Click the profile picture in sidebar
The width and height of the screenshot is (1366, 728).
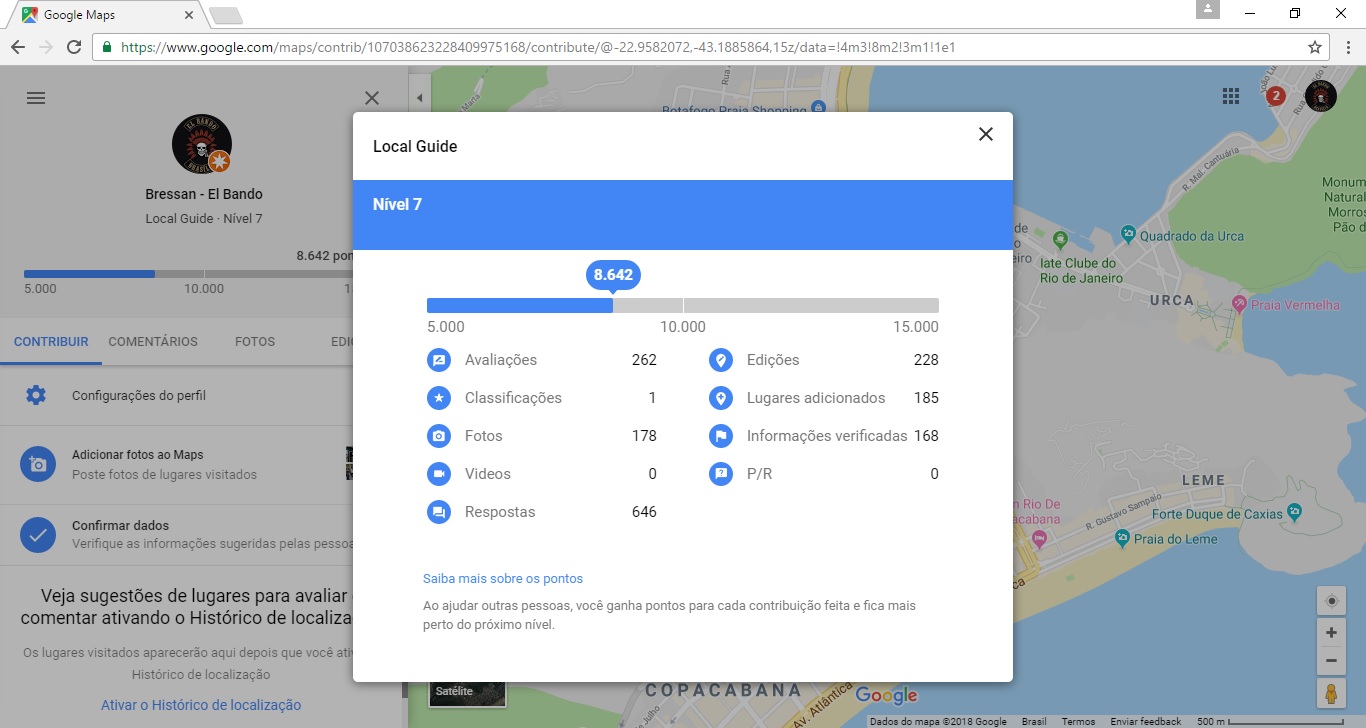tap(202, 144)
